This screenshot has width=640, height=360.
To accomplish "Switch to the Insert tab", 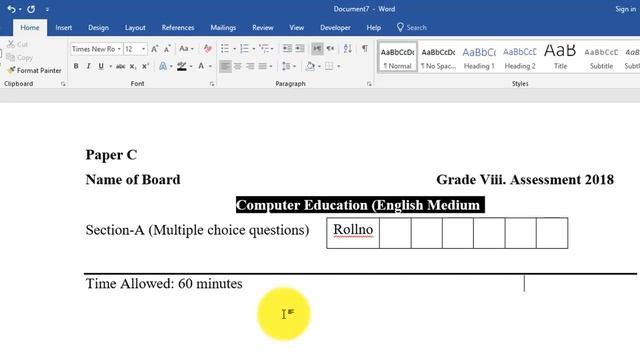I will coord(64,28).
